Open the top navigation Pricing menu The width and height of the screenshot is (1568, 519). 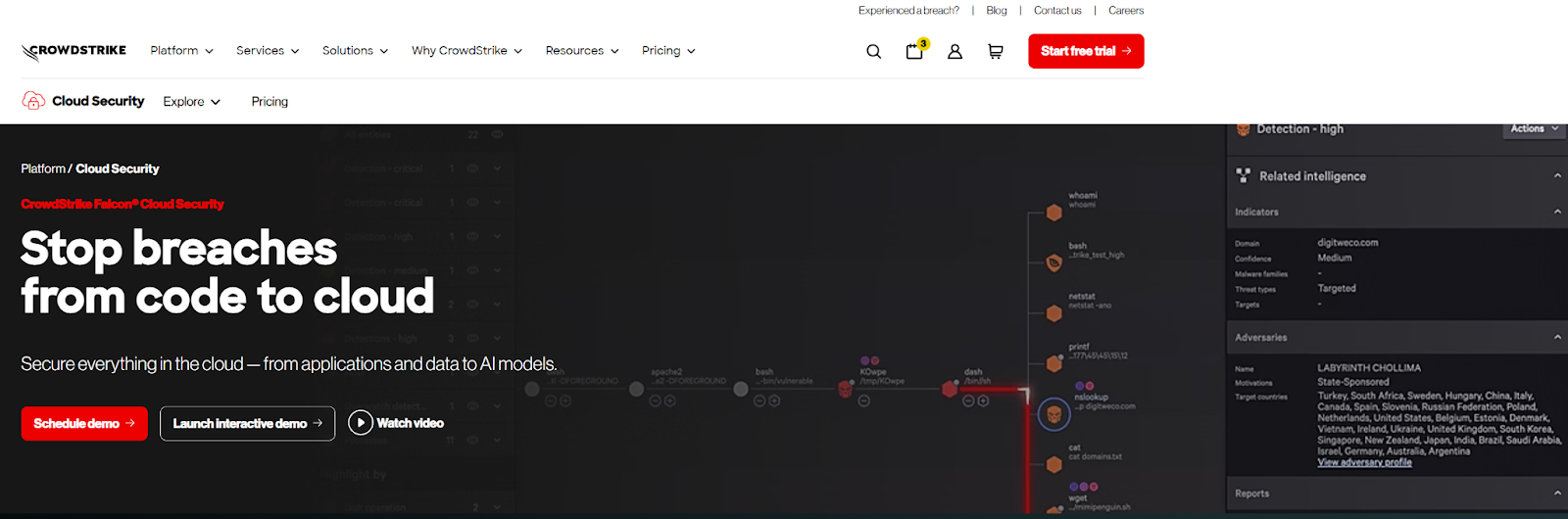click(668, 51)
